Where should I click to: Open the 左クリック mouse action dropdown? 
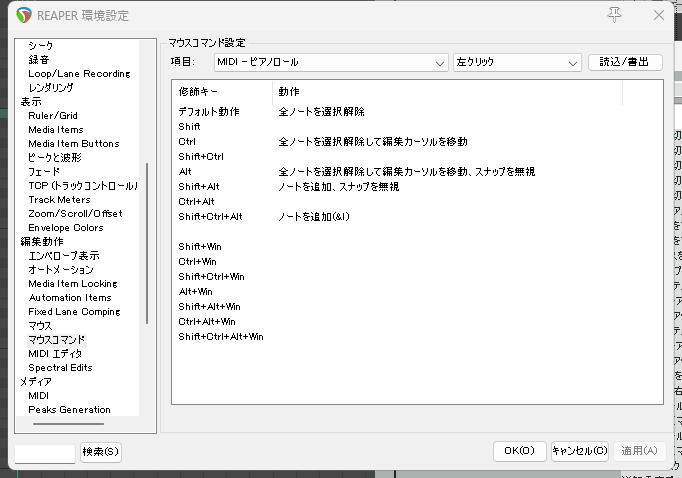click(517, 63)
